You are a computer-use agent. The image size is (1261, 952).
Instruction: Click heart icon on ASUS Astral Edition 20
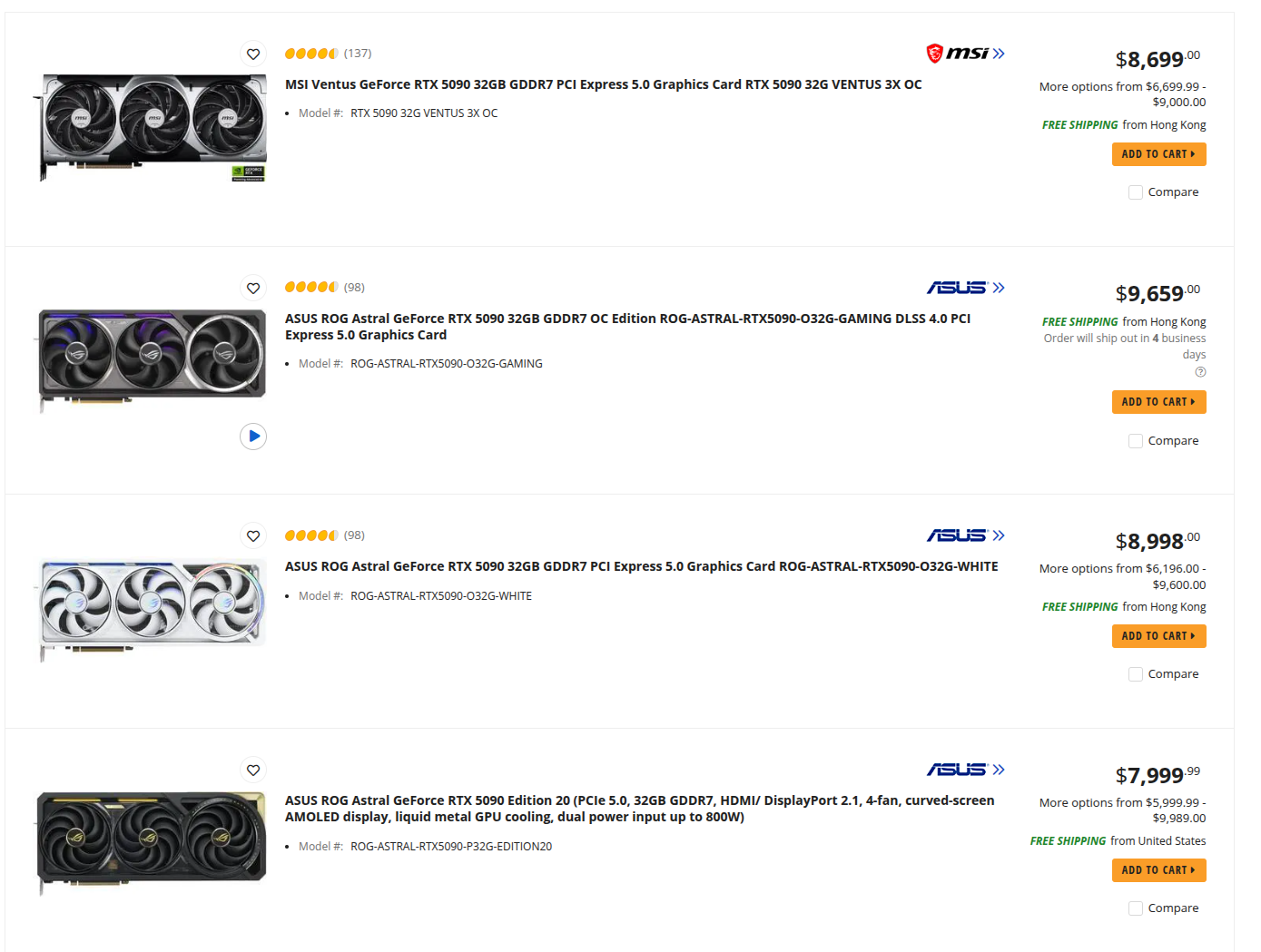pyautogui.click(x=253, y=770)
